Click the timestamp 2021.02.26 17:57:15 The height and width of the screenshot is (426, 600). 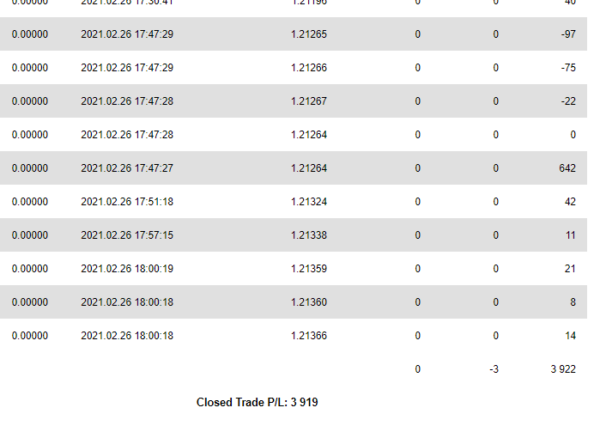tap(127, 235)
